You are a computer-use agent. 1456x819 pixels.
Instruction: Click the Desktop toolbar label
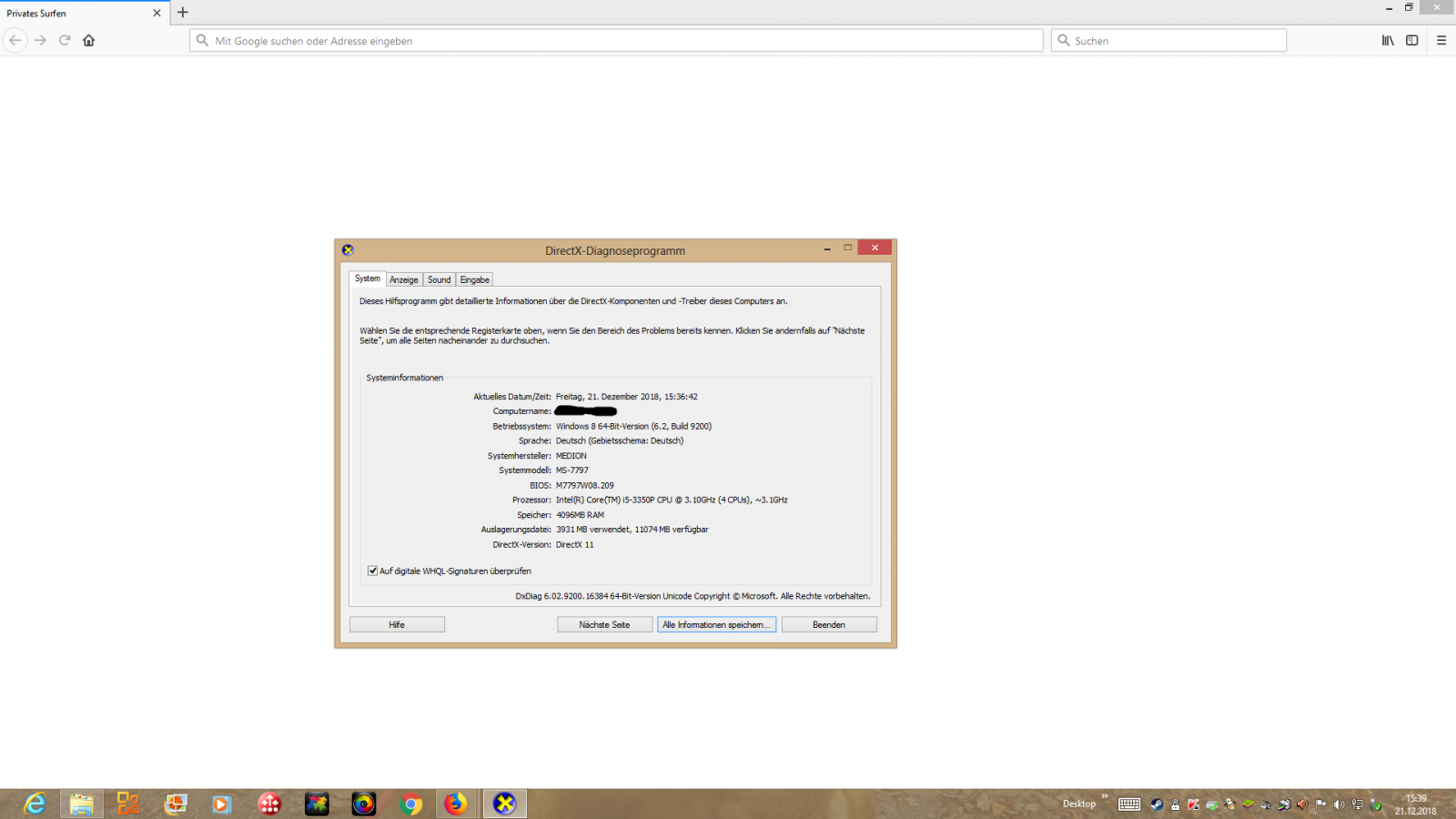[x=1079, y=804]
